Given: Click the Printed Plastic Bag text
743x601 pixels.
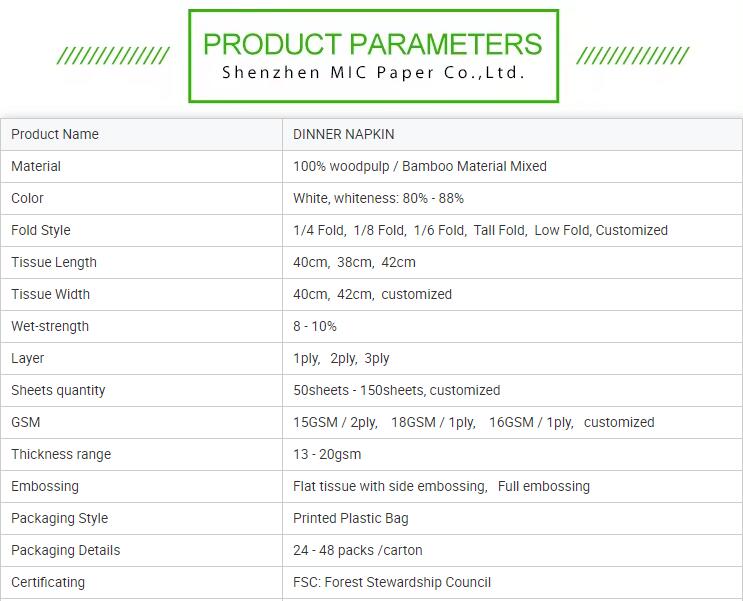Looking at the screenshot, I should click(351, 518).
